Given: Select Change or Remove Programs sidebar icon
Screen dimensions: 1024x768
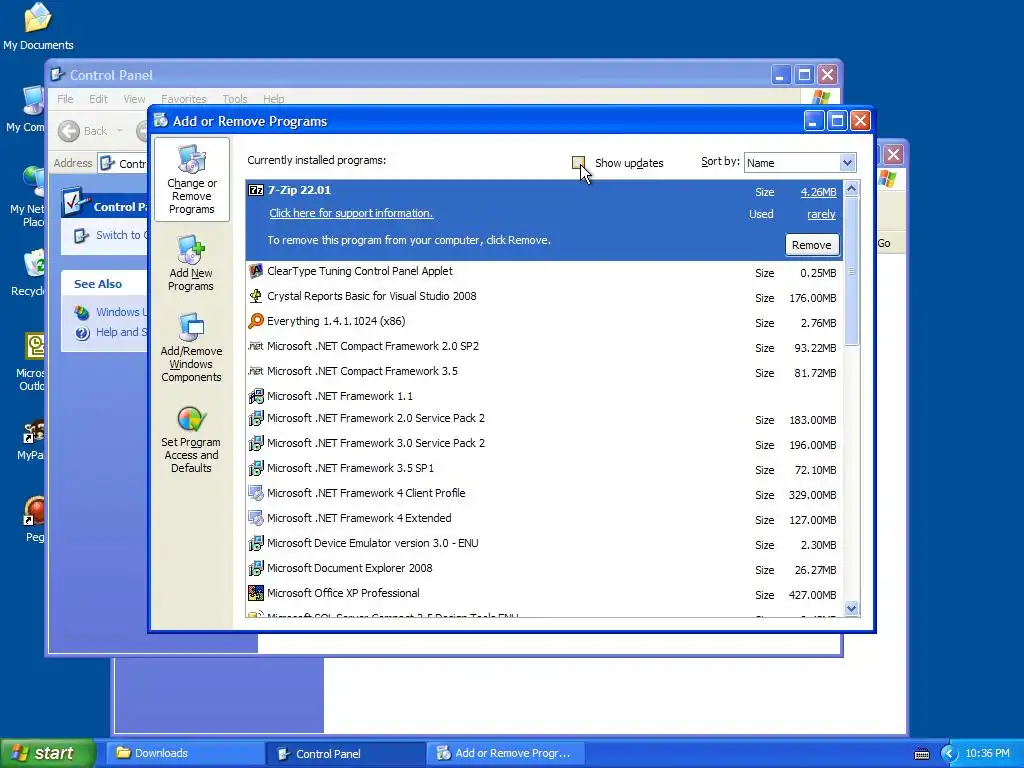Looking at the screenshot, I should (191, 180).
